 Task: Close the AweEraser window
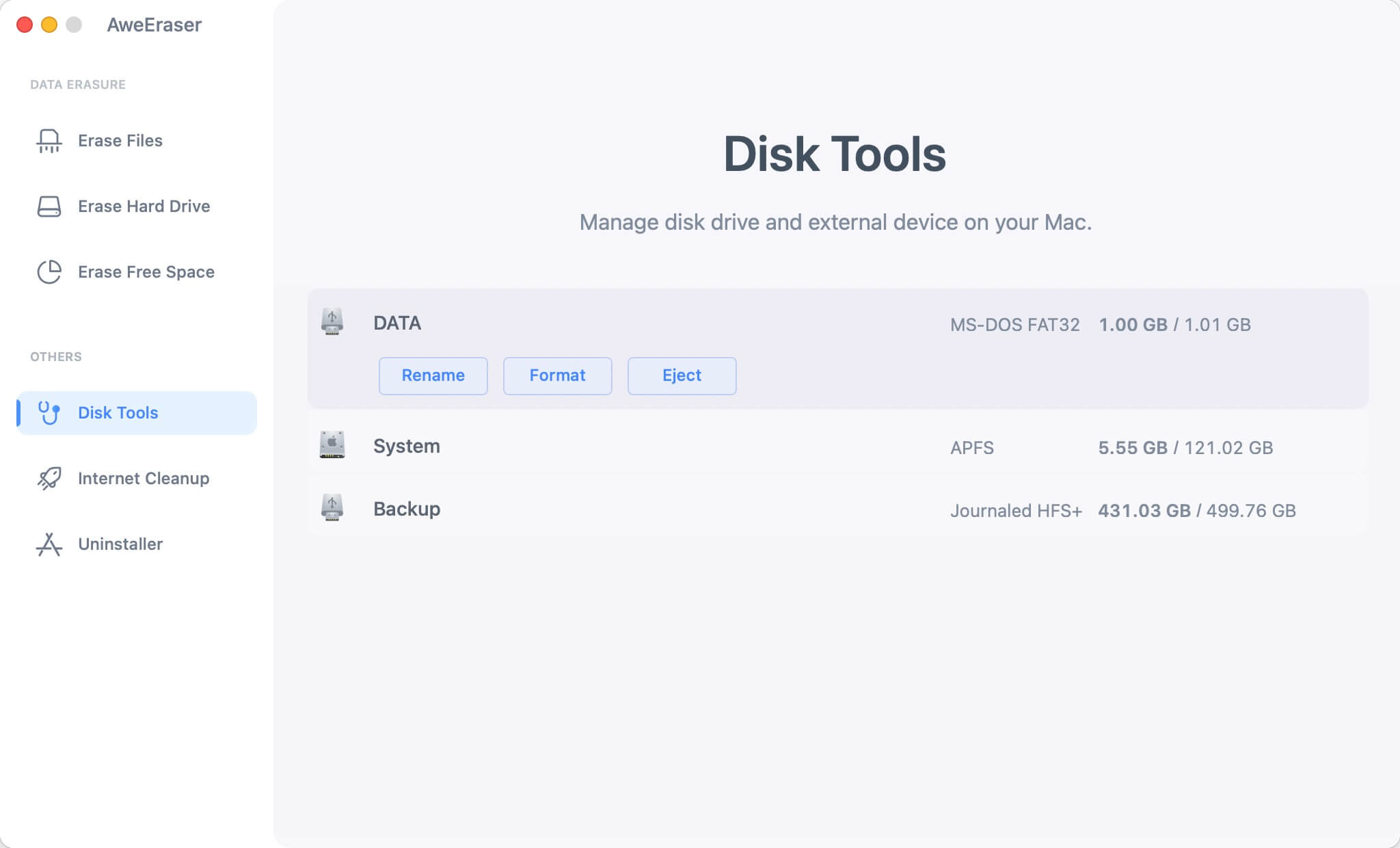pos(25,25)
